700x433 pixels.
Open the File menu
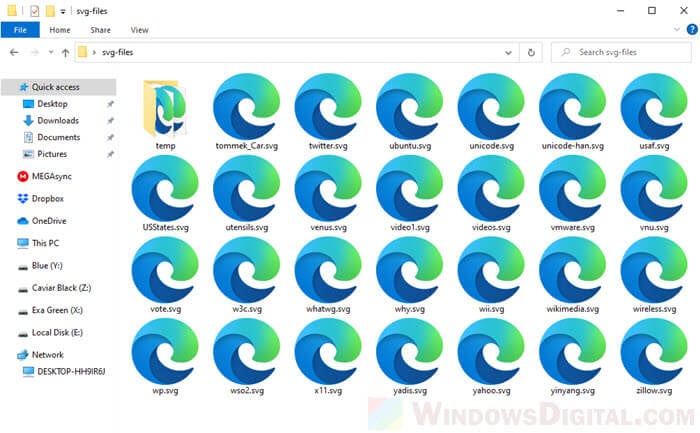20,30
